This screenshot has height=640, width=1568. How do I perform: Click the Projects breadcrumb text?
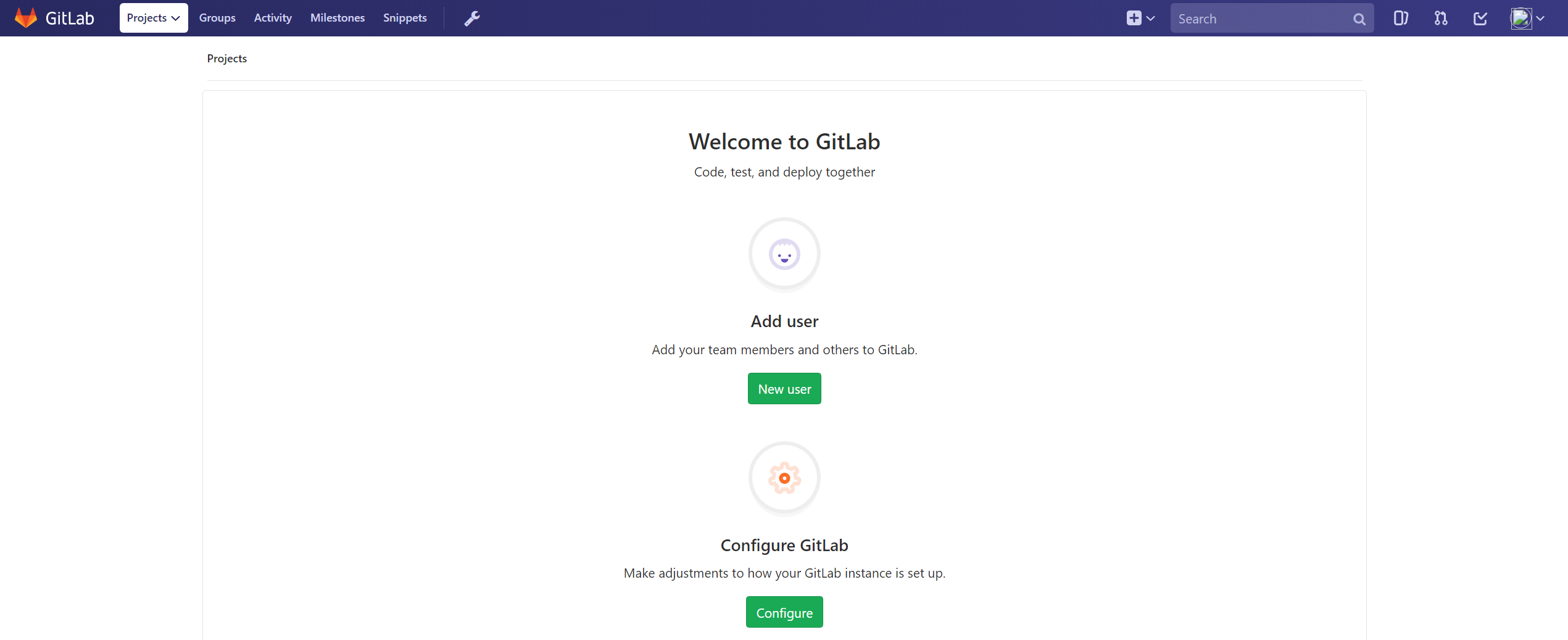click(227, 59)
